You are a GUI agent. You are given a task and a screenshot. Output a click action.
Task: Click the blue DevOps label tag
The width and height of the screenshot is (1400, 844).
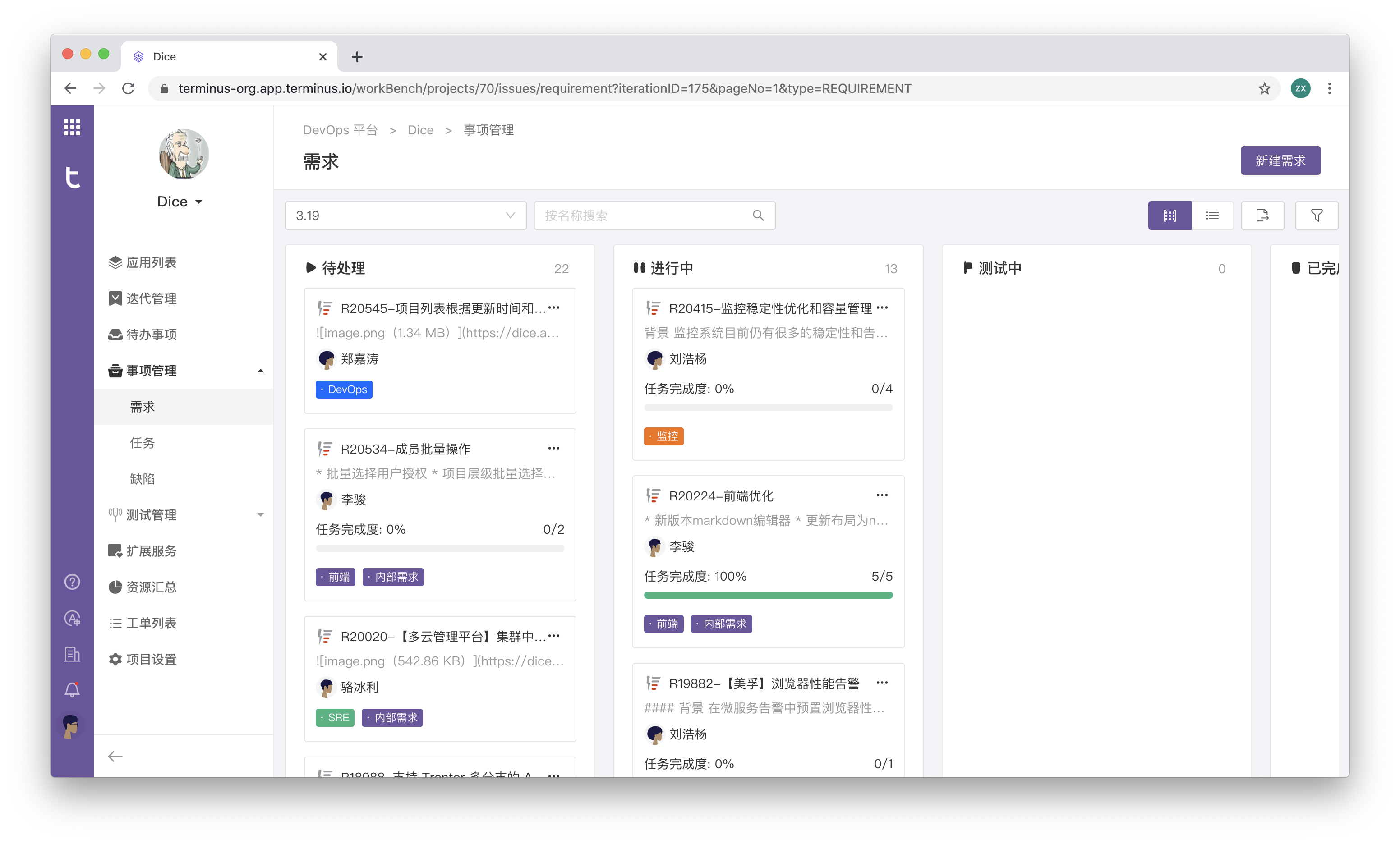344,389
